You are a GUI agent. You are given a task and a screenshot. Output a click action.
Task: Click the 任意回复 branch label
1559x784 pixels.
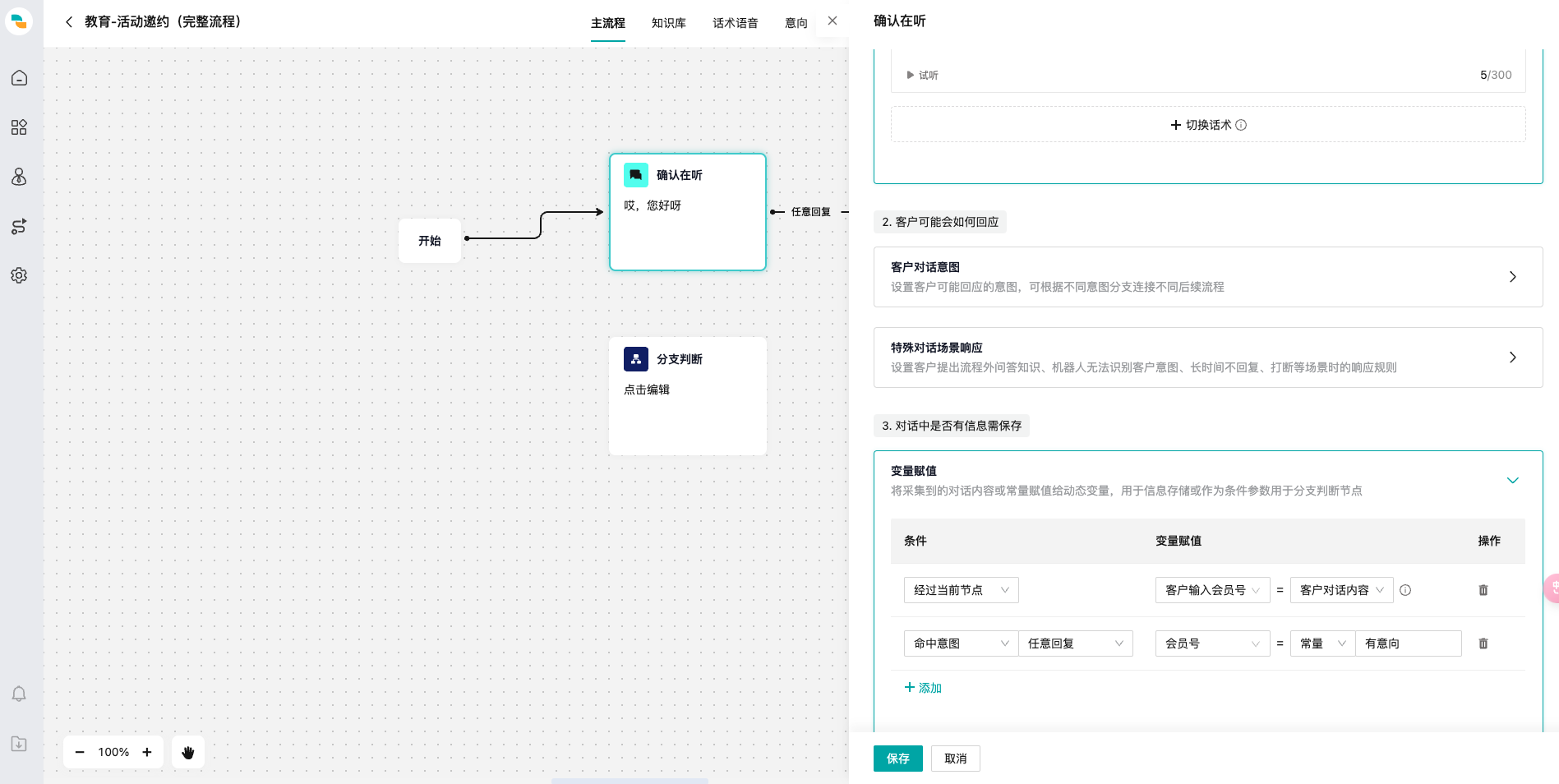pyautogui.click(x=811, y=212)
